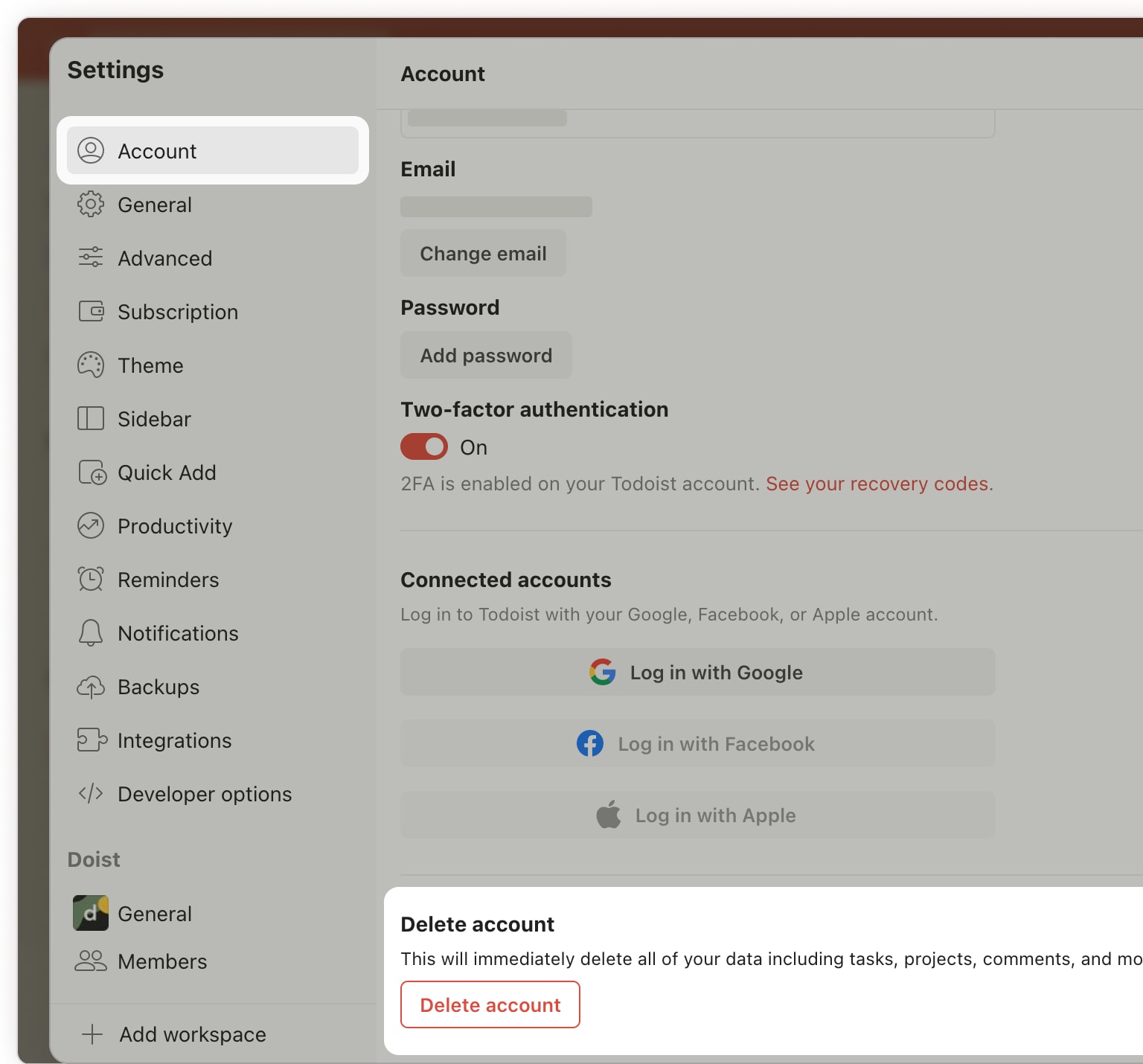1143x1064 pixels.
Task: Select the Theme palette icon
Action: pos(91,365)
